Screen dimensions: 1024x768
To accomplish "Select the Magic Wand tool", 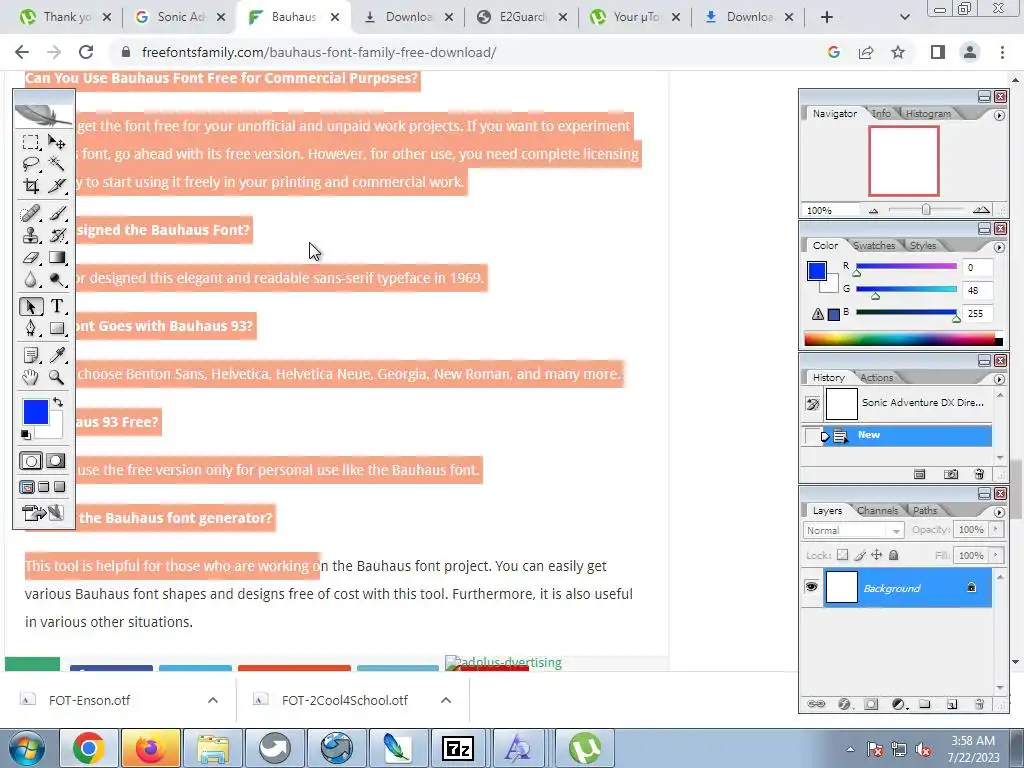I will click(x=57, y=163).
